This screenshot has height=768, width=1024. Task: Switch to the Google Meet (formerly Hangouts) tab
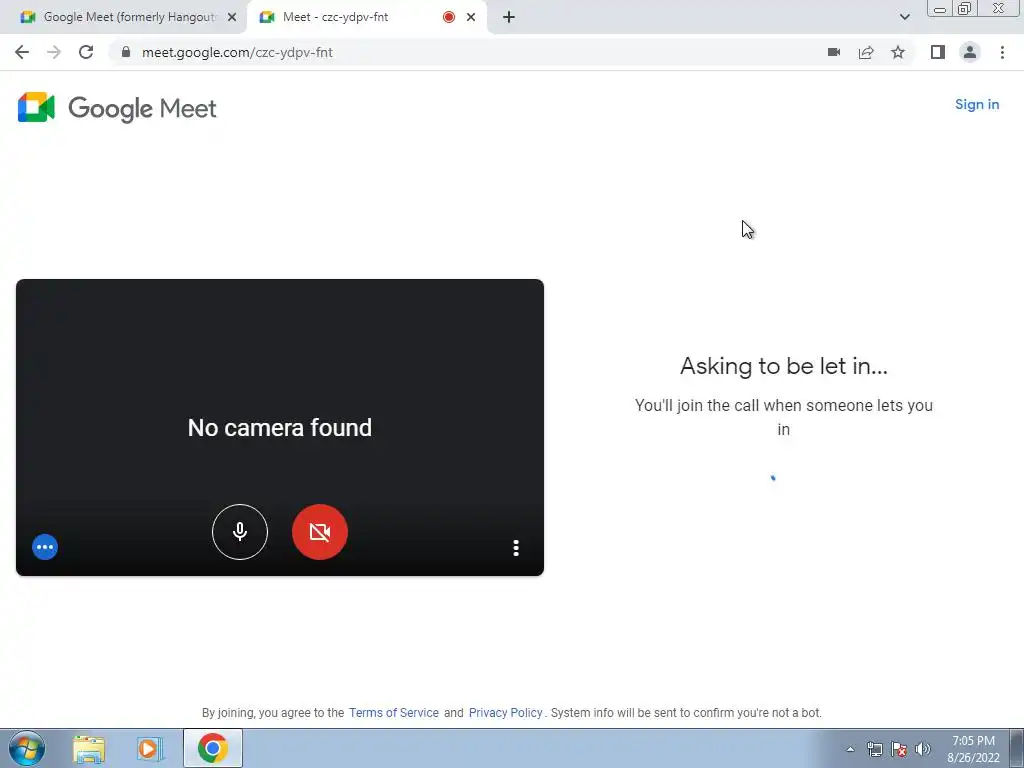121,17
